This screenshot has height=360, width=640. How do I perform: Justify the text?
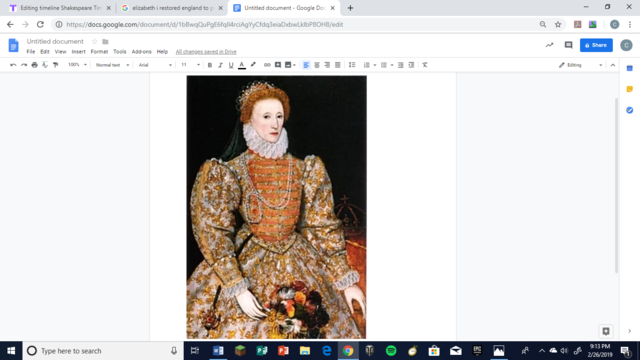pyautogui.click(x=338, y=65)
